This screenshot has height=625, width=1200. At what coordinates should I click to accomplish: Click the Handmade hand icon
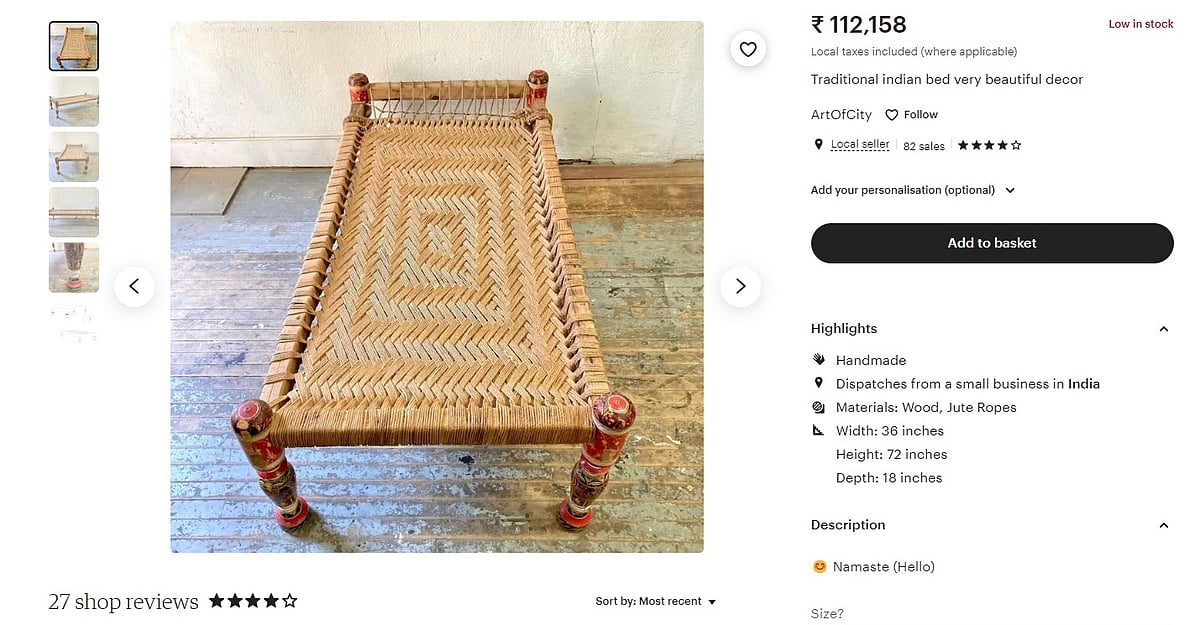coord(819,360)
